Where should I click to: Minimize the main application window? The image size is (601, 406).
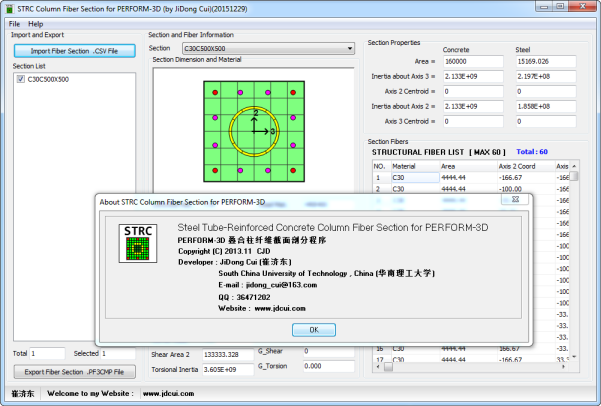(x=544, y=6)
